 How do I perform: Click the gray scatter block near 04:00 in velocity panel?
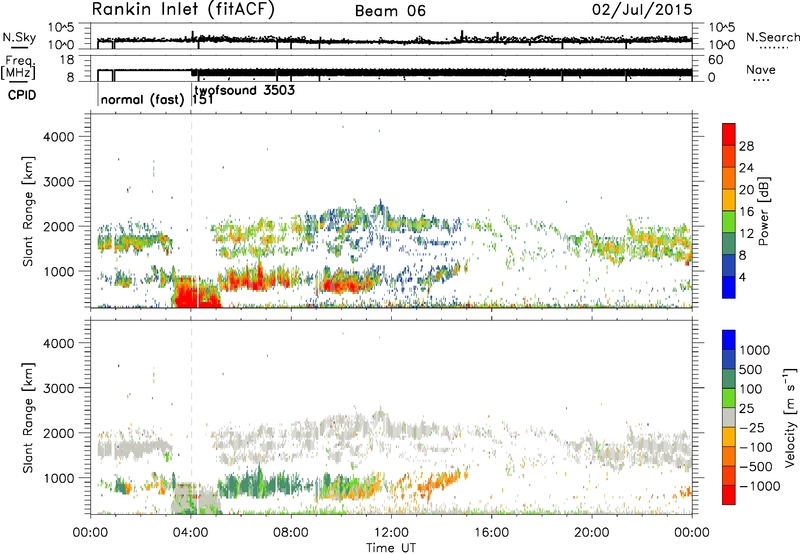[x=196, y=499]
